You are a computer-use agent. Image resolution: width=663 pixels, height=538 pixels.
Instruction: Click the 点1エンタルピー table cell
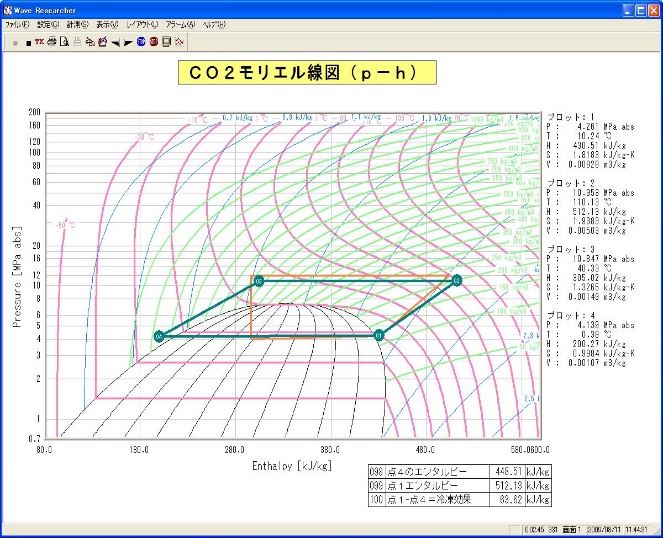[x=437, y=485]
